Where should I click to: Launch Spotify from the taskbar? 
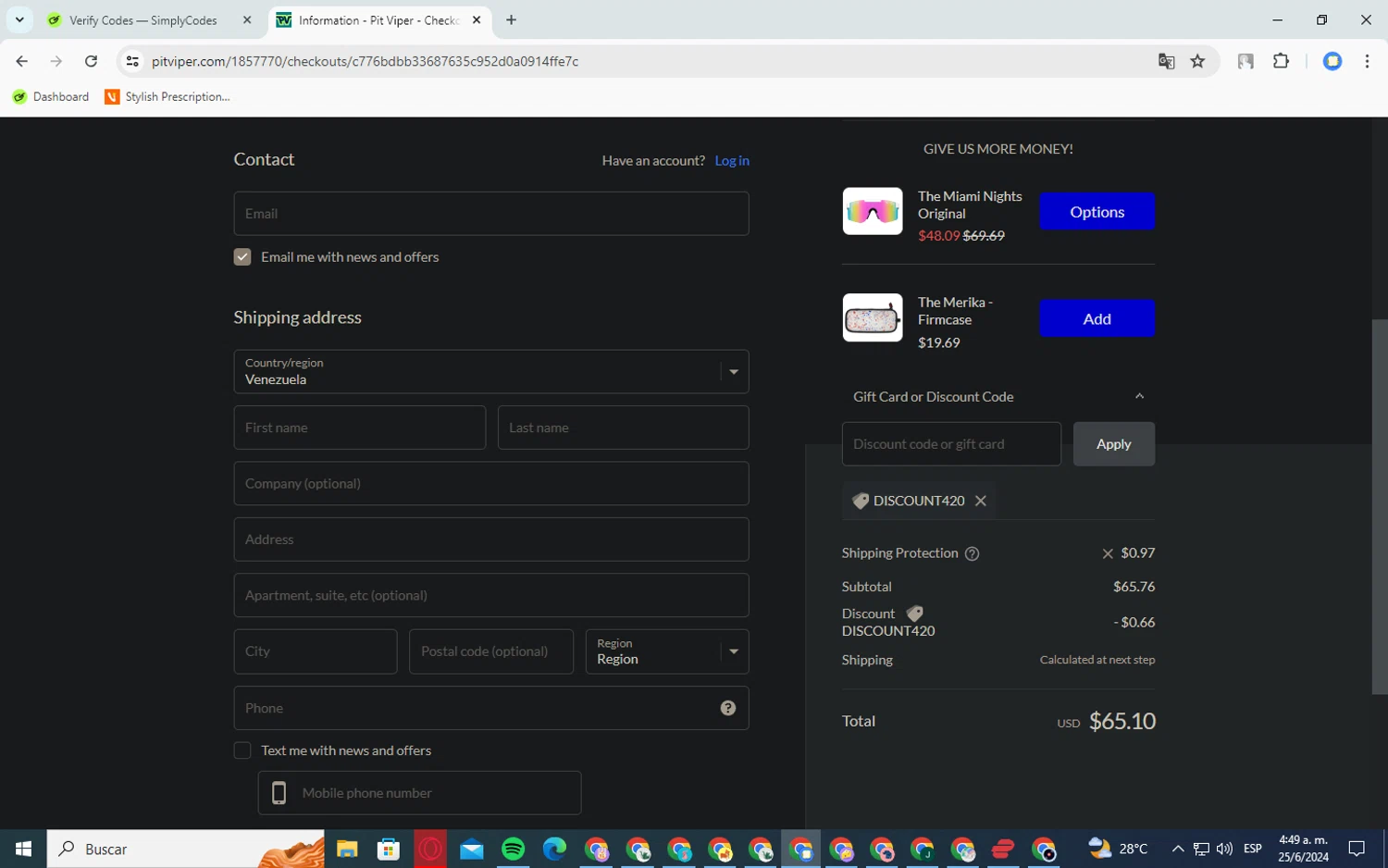point(514,849)
